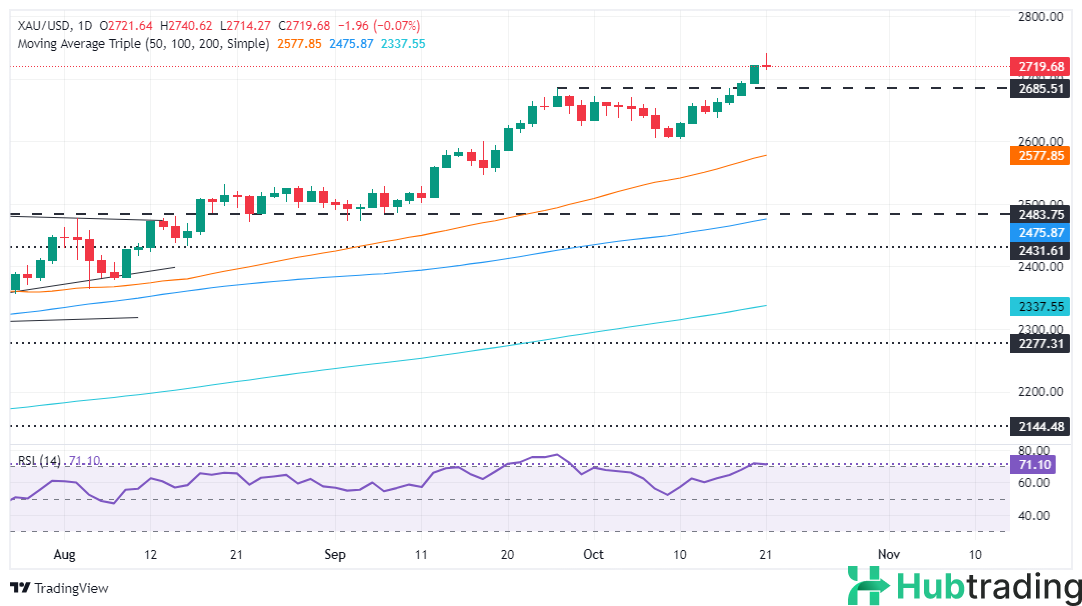The height and width of the screenshot is (606, 1082).
Task: Click the 2277.31 support level label
Action: coord(1040,342)
